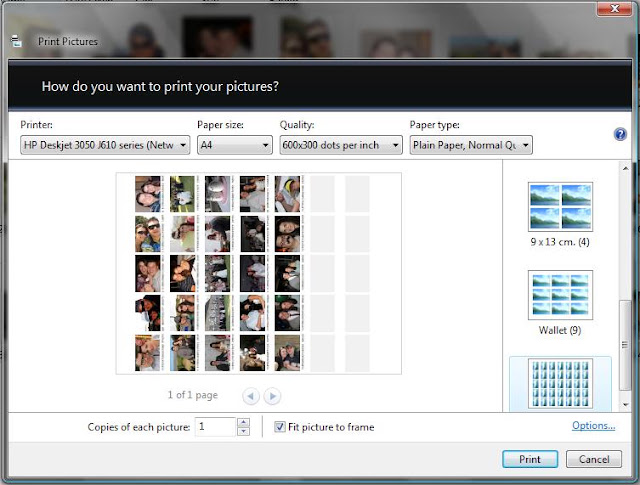Screen dimensions: 640x485
Task: Open the Quality dropdown
Action: tap(341, 145)
